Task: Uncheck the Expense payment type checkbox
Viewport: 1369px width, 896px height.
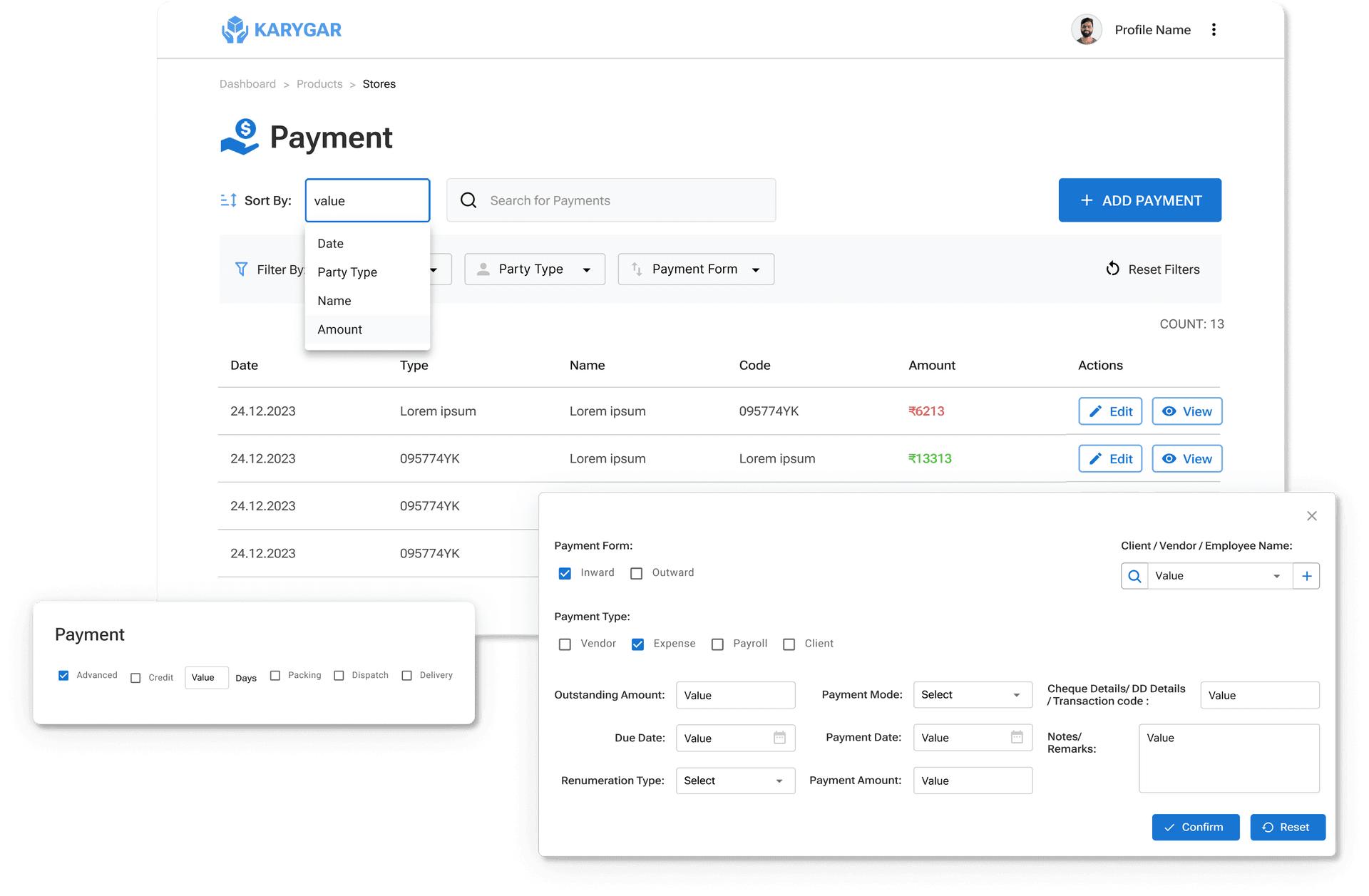Action: (638, 644)
